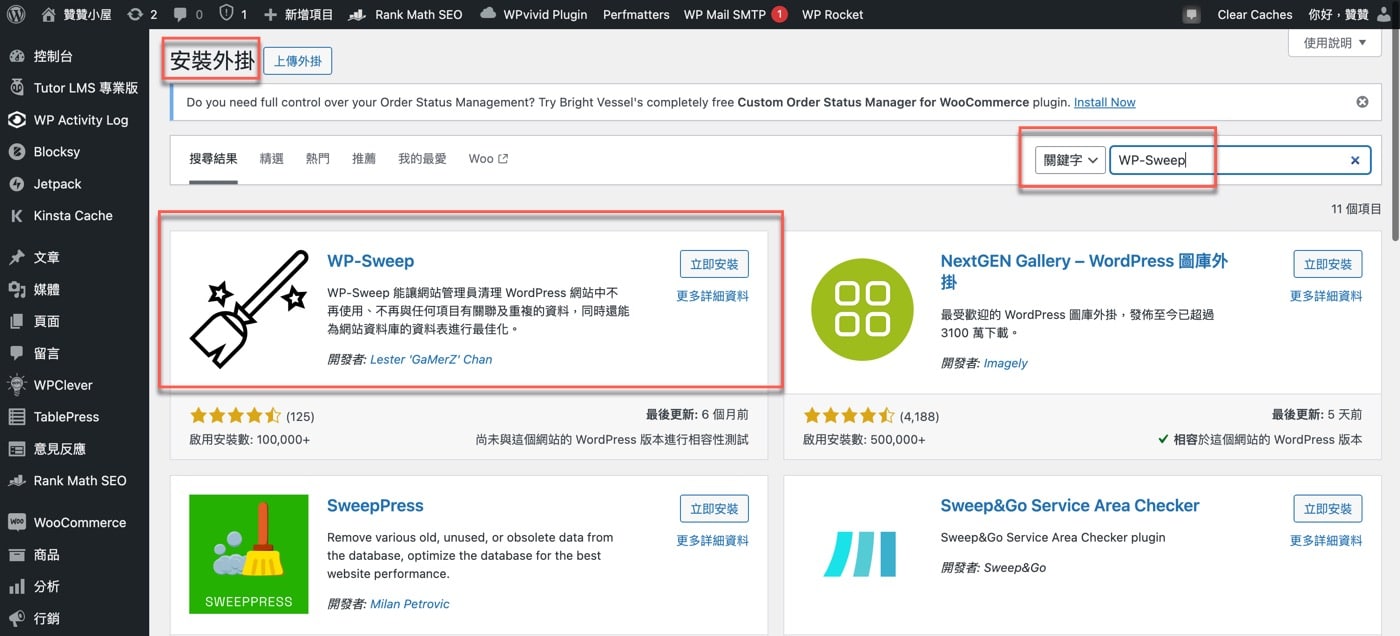Open the 關鍵字 search type dropdown
Viewport: 1400px width, 636px height.
coord(1070,160)
